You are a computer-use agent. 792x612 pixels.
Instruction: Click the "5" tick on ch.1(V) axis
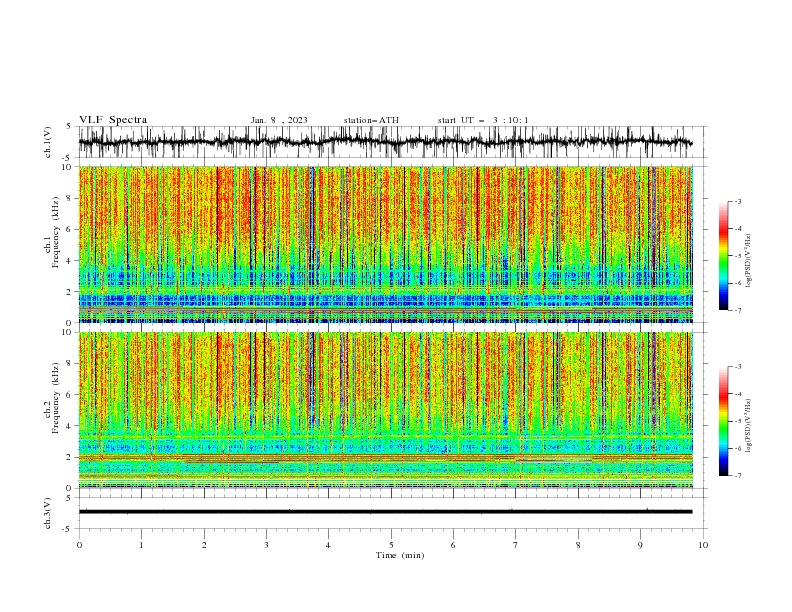[69, 126]
